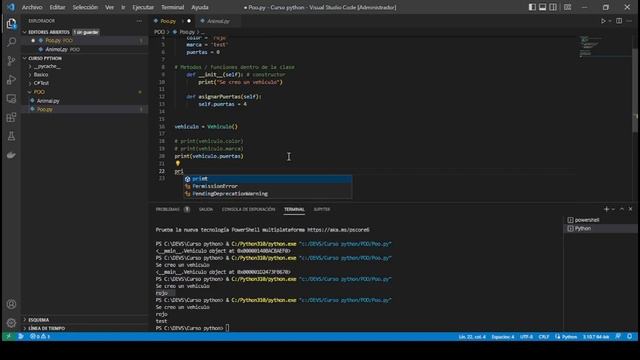Toggle secondary side bar visibility
Viewport: 640px width, 360px height.
click(x=553, y=7)
